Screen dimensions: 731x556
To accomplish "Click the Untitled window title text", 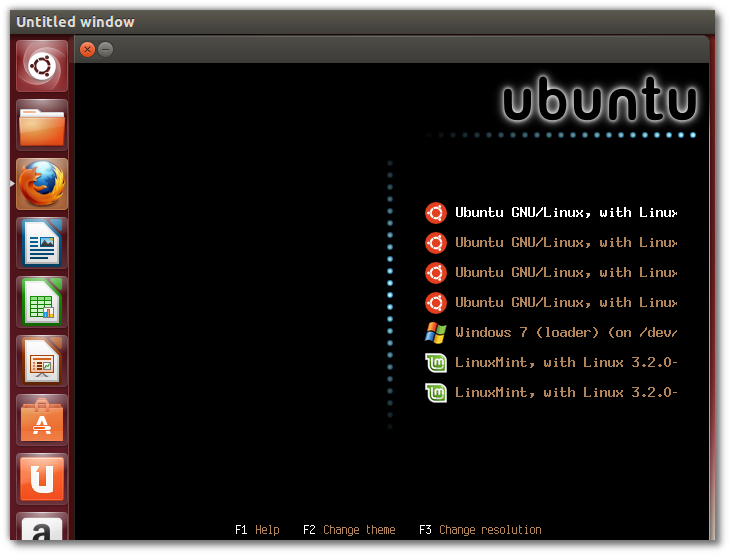I will tap(75, 22).
